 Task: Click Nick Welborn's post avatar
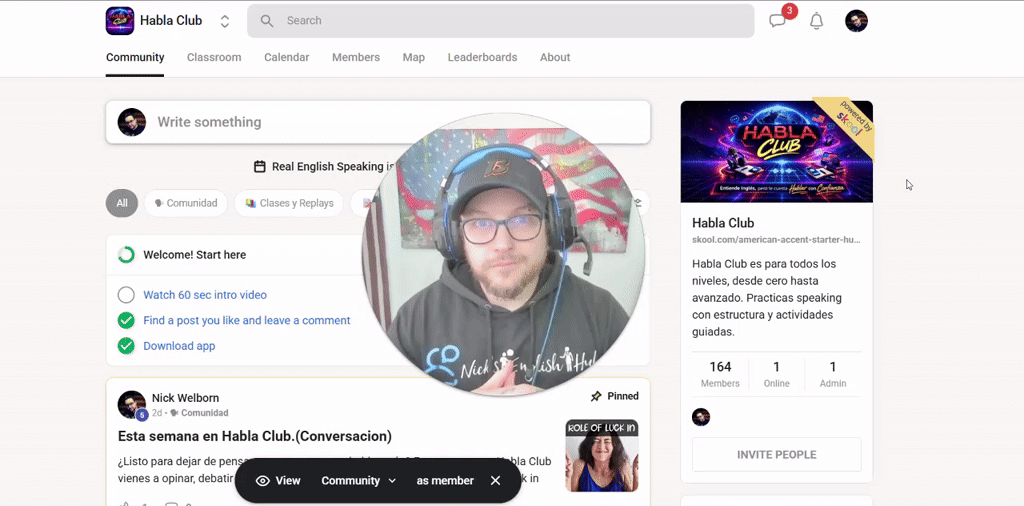tap(132, 405)
